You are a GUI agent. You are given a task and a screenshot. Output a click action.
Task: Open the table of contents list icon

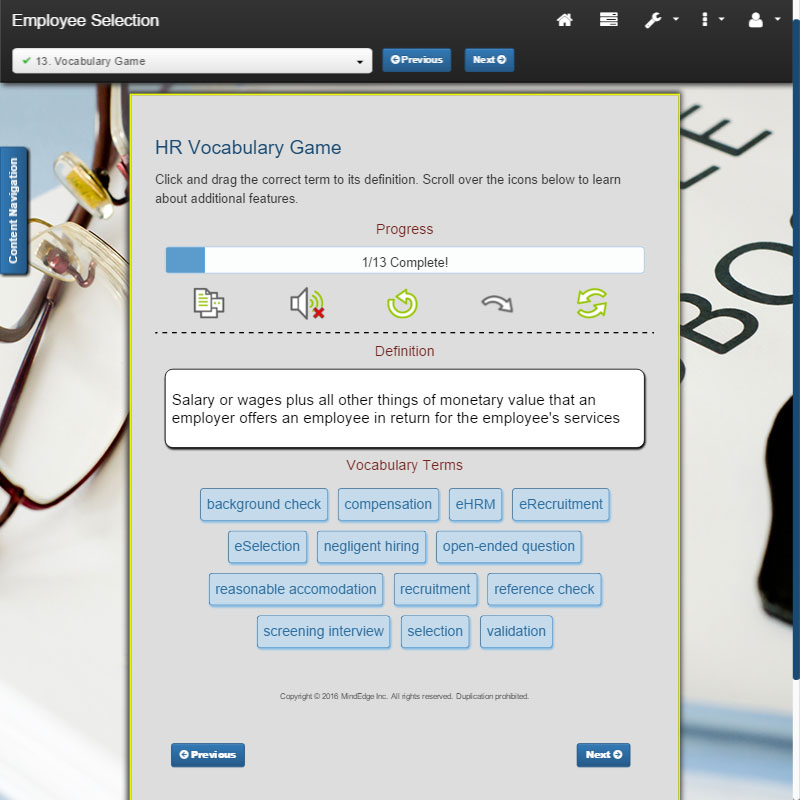608,20
